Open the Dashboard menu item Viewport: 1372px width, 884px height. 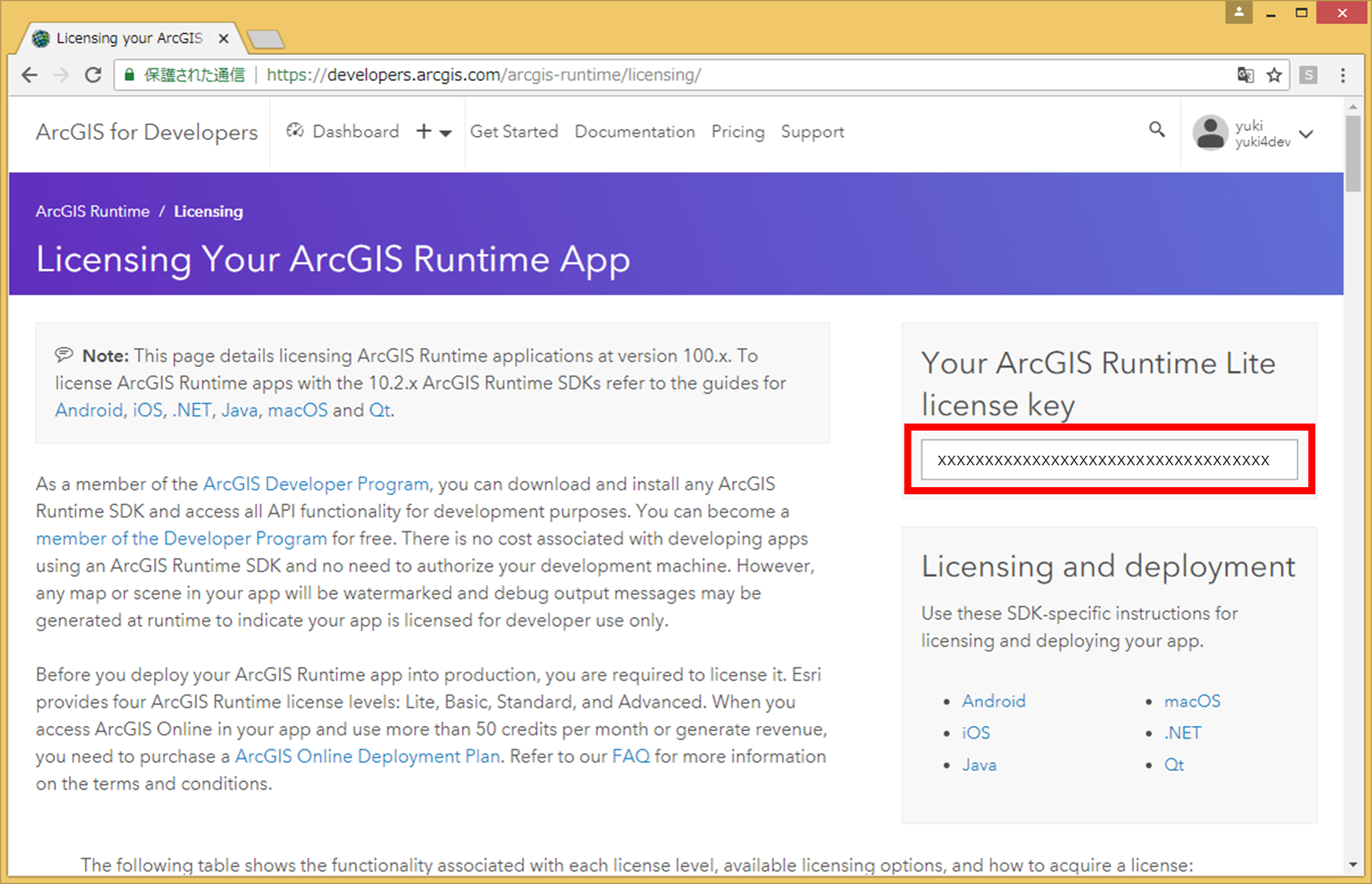343,131
